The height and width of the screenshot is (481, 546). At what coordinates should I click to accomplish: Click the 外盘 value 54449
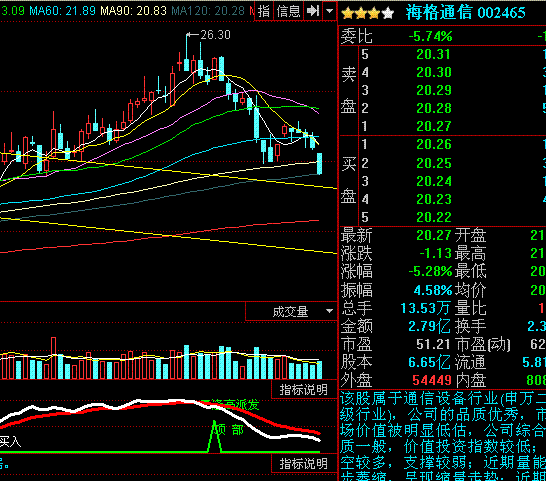point(432,380)
